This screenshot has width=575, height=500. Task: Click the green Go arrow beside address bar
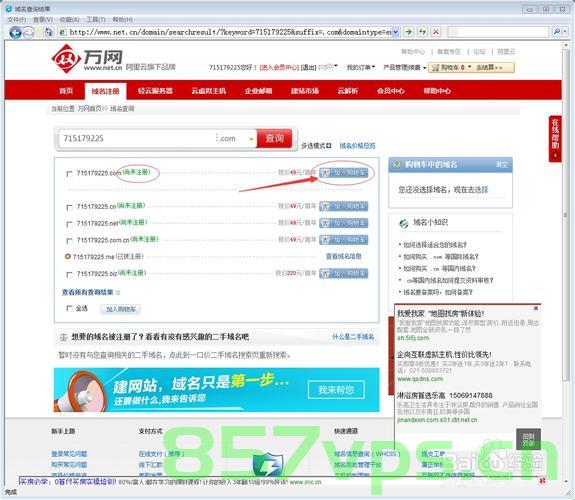(408, 32)
